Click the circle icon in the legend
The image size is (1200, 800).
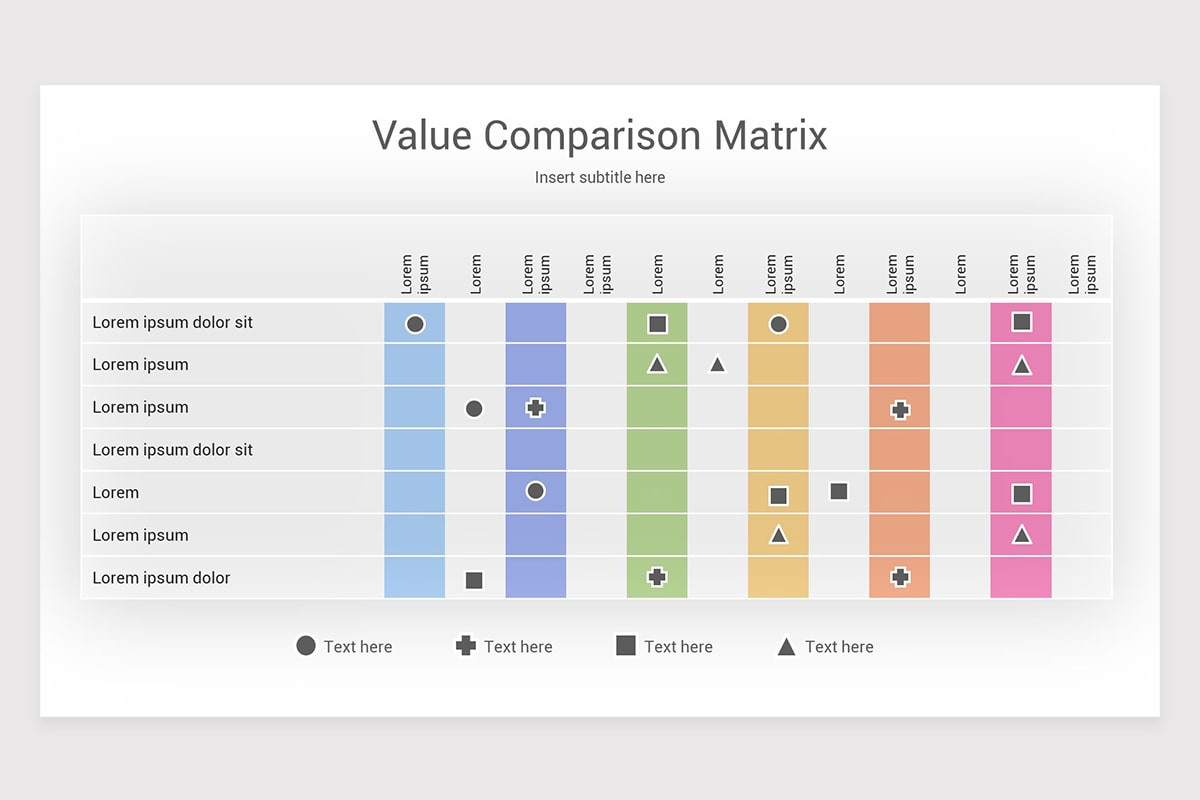(306, 646)
